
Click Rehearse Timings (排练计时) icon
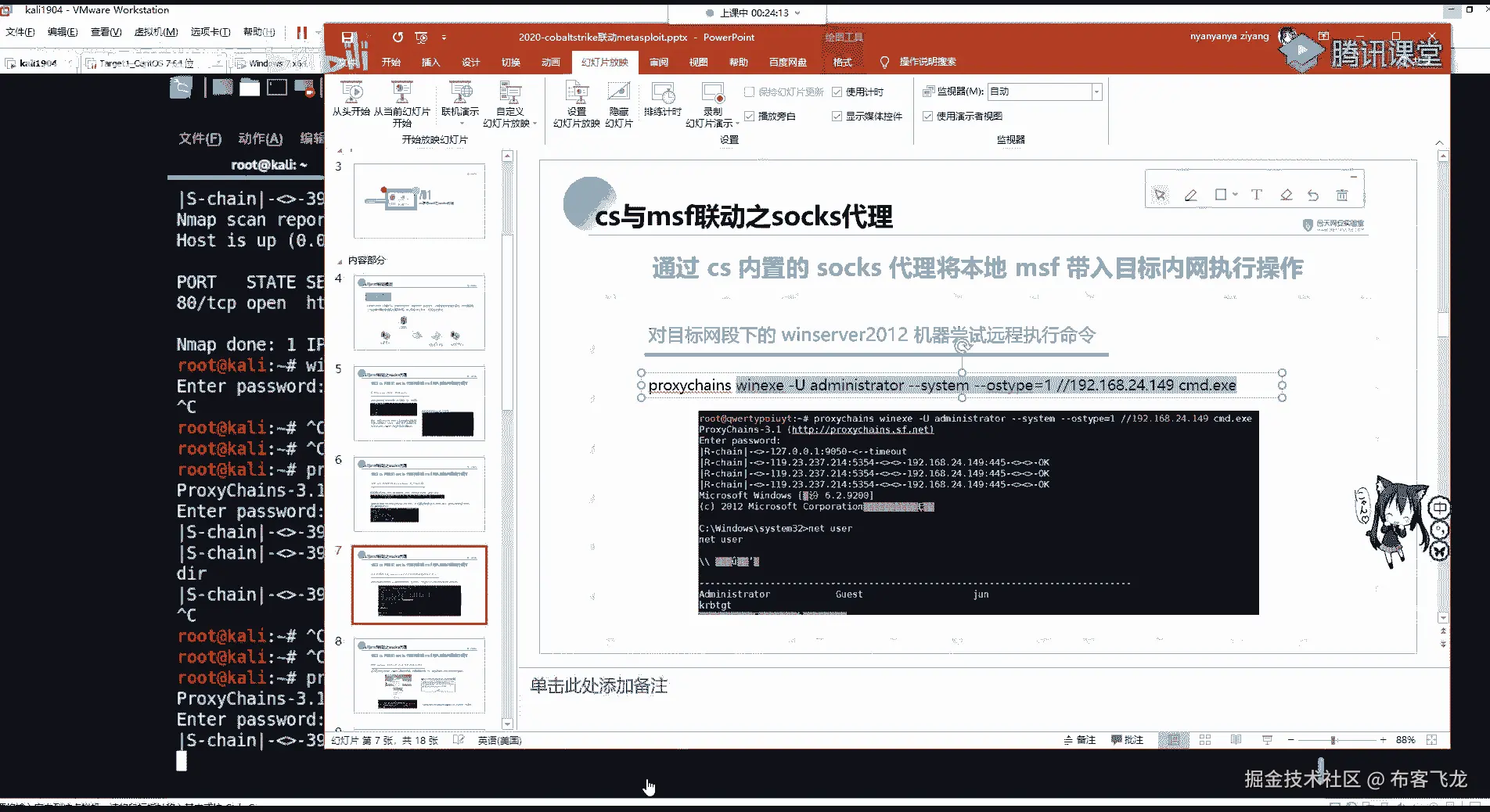[x=663, y=92]
